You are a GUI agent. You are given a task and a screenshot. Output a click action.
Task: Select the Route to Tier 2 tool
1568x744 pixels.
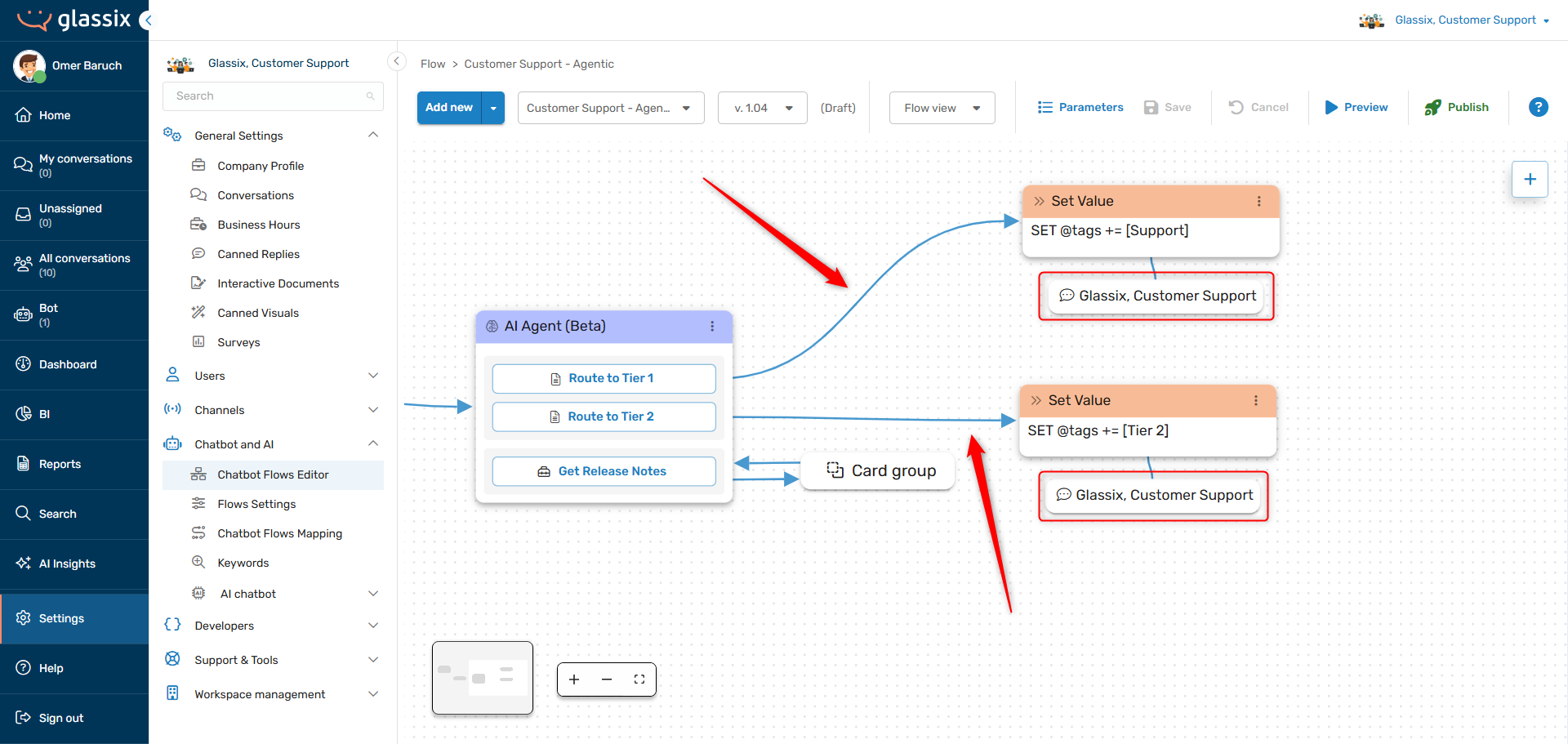(x=604, y=417)
